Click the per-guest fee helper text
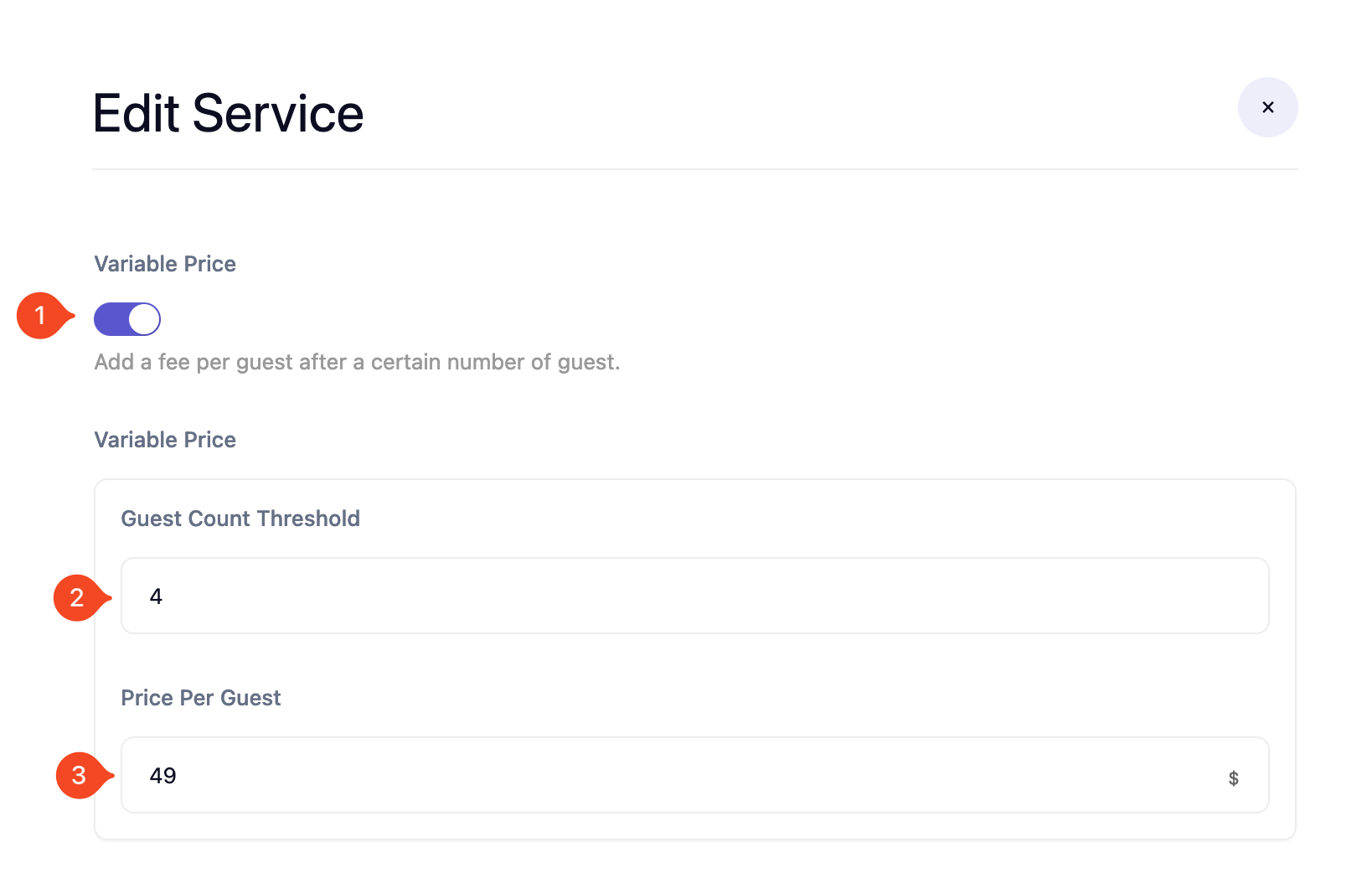This screenshot has width=1372, height=888. point(357,362)
